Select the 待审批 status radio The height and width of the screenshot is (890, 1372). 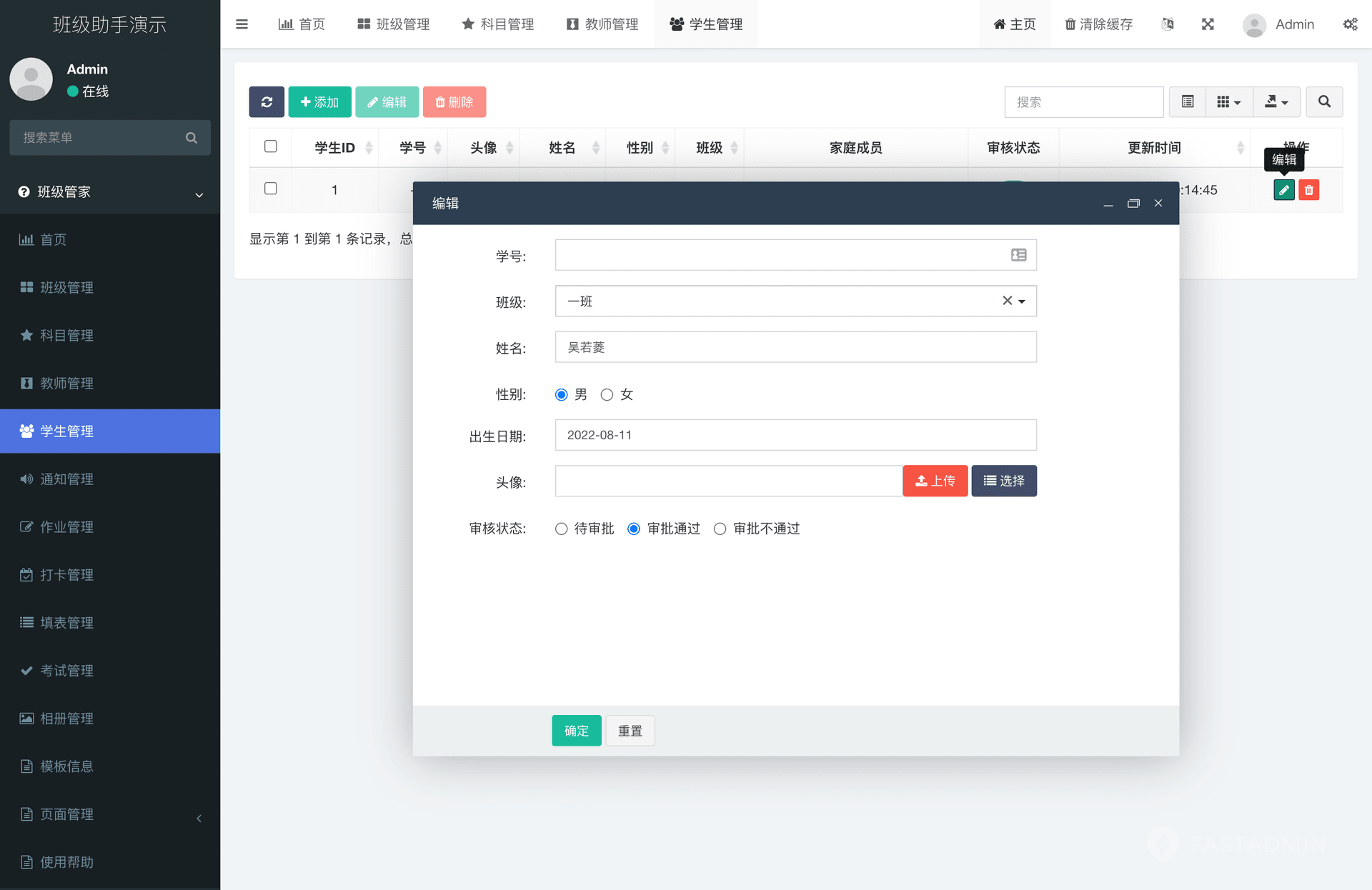click(562, 529)
